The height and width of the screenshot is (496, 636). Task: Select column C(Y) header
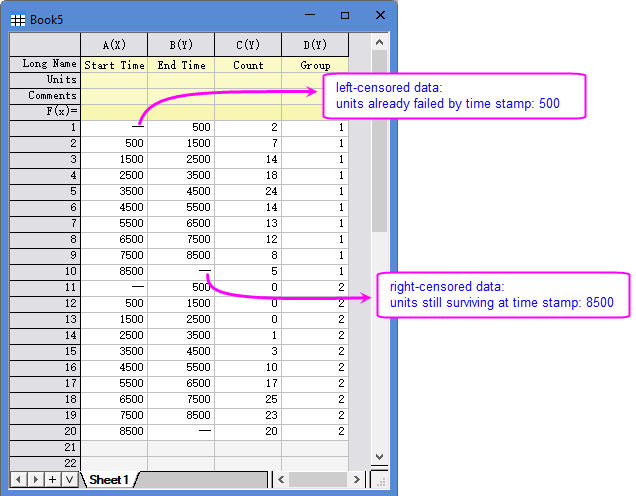[248, 45]
